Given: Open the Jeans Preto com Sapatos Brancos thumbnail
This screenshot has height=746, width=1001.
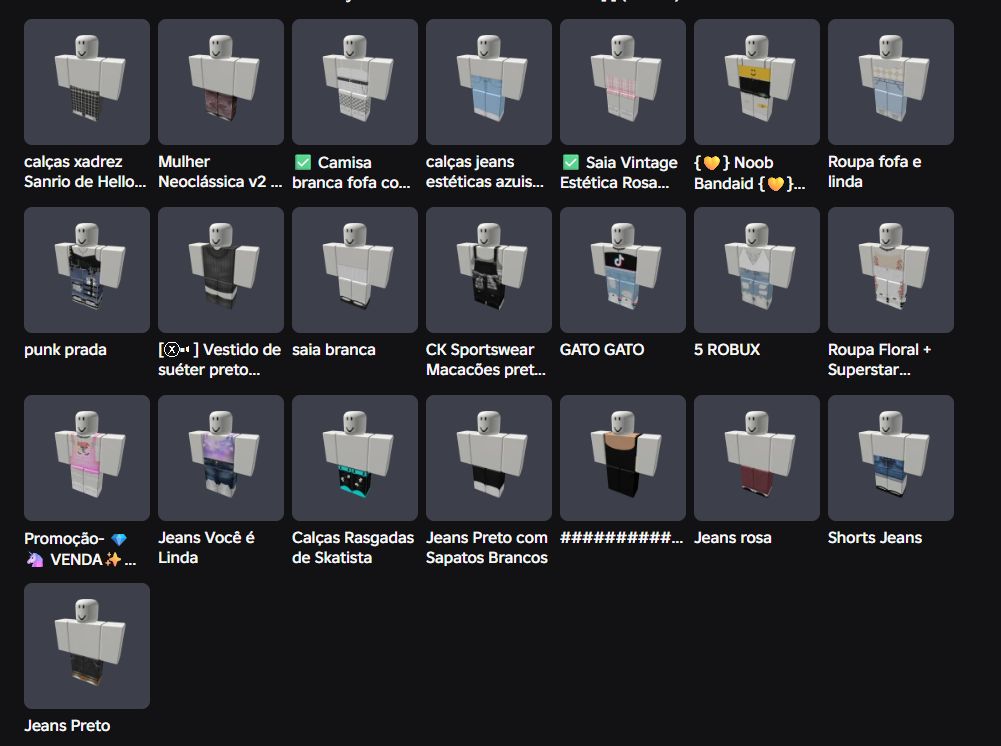Looking at the screenshot, I should [x=489, y=458].
